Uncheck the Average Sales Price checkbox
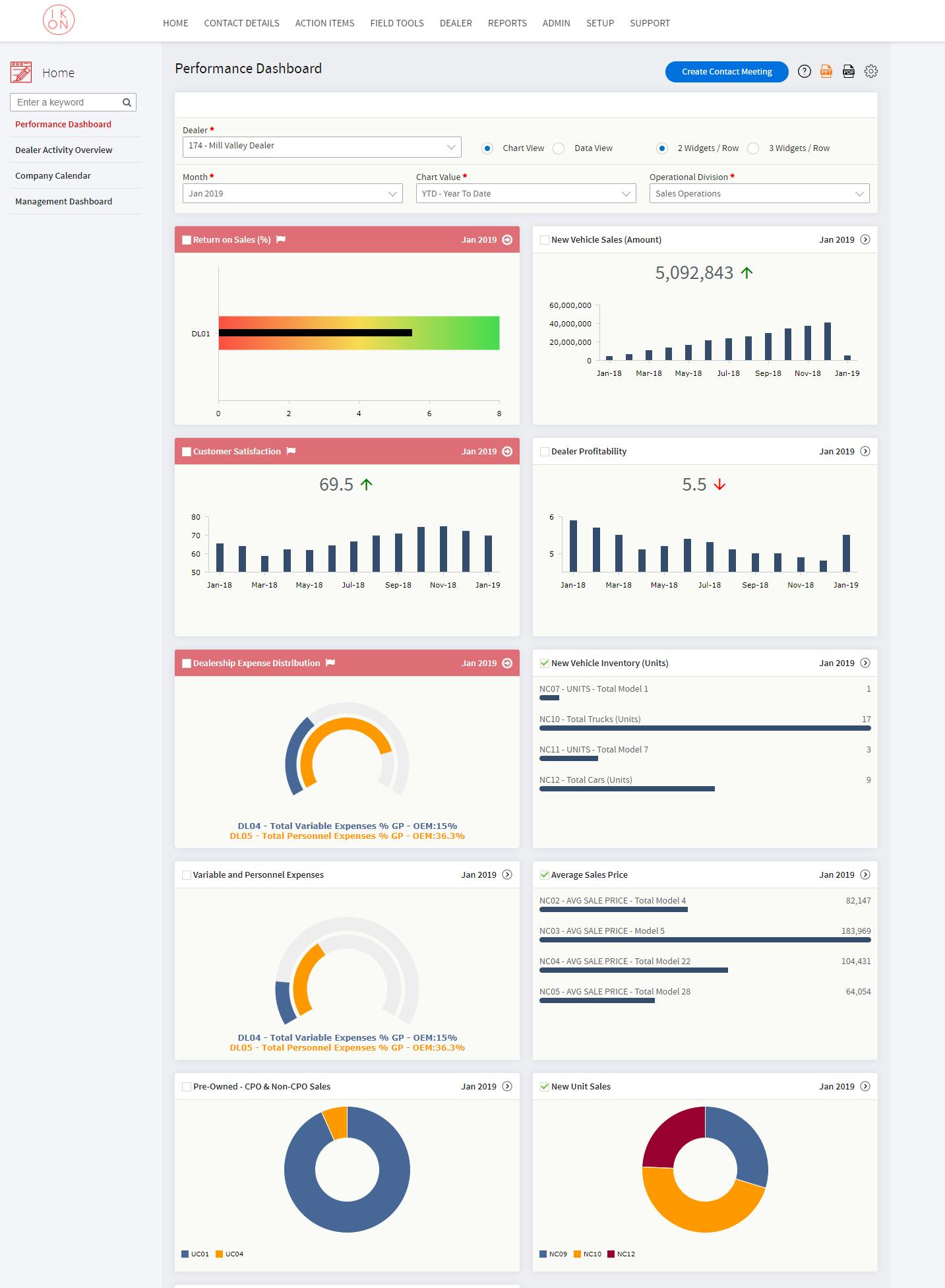Image resolution: width=945 pixels, height=1288 pixels. 545,875
